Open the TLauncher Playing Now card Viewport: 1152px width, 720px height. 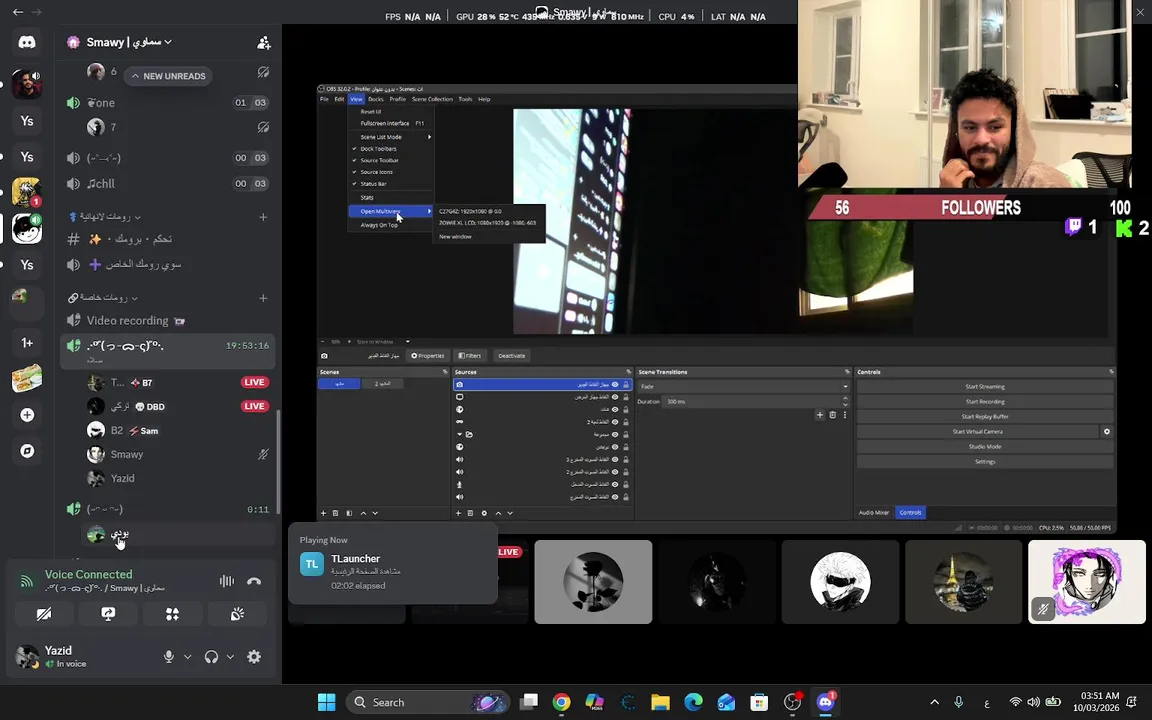click(x=393, y=563)
